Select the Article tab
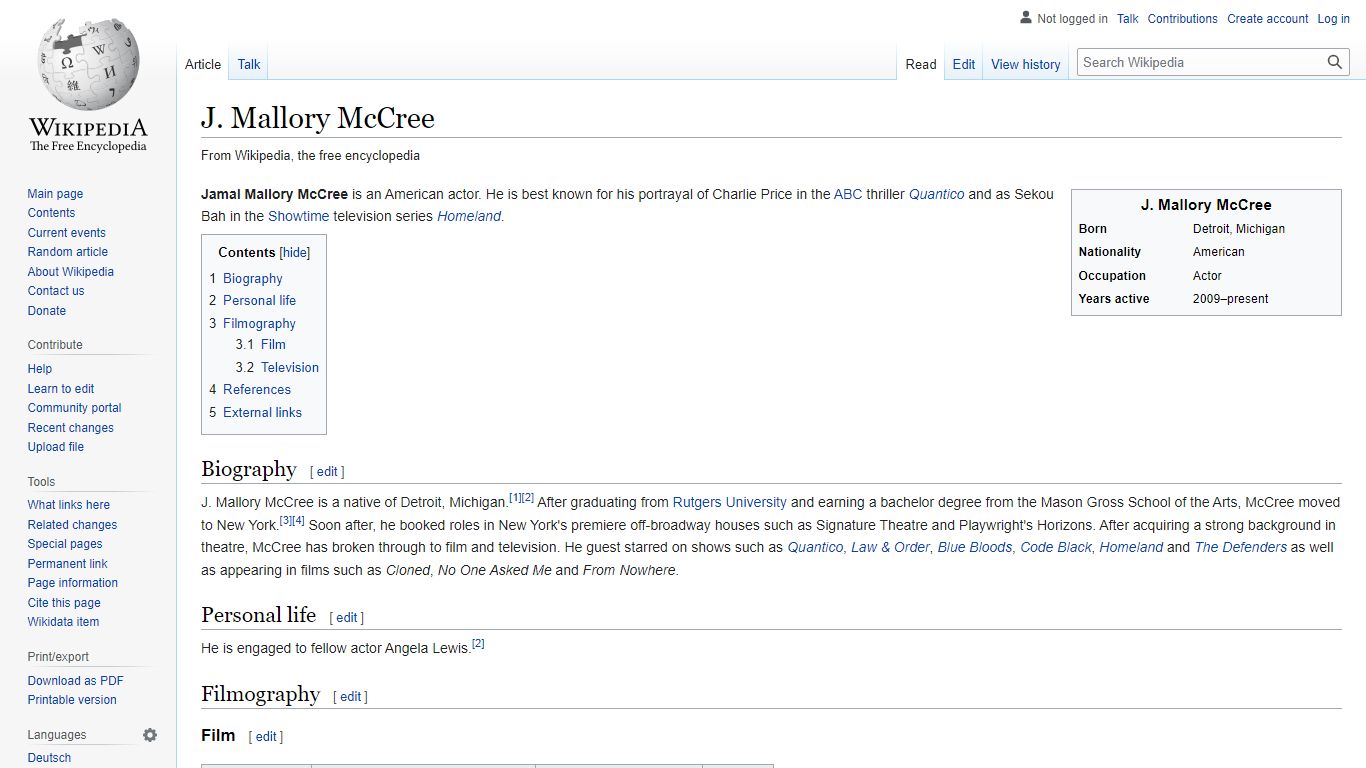The image size is (1366, 768). click(203, 64)
